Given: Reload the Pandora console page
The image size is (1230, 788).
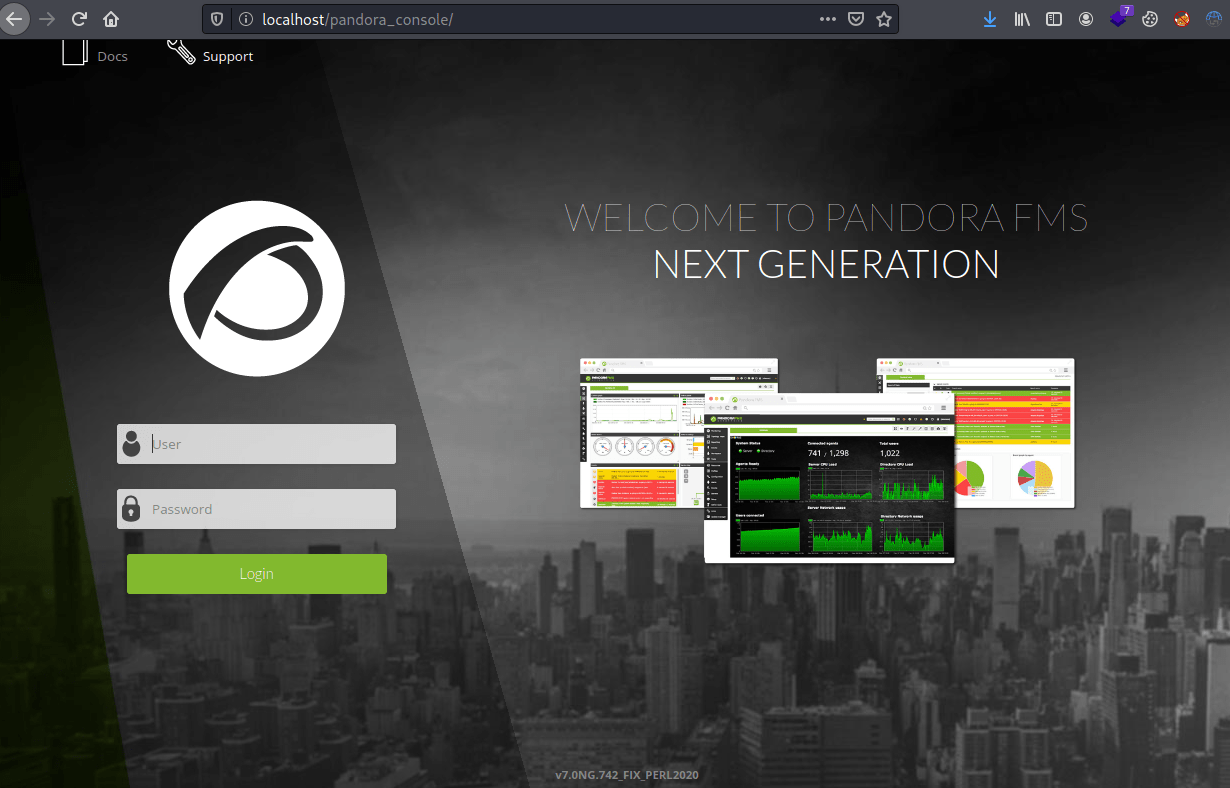Looking at the screenshot, I should 79,19.
